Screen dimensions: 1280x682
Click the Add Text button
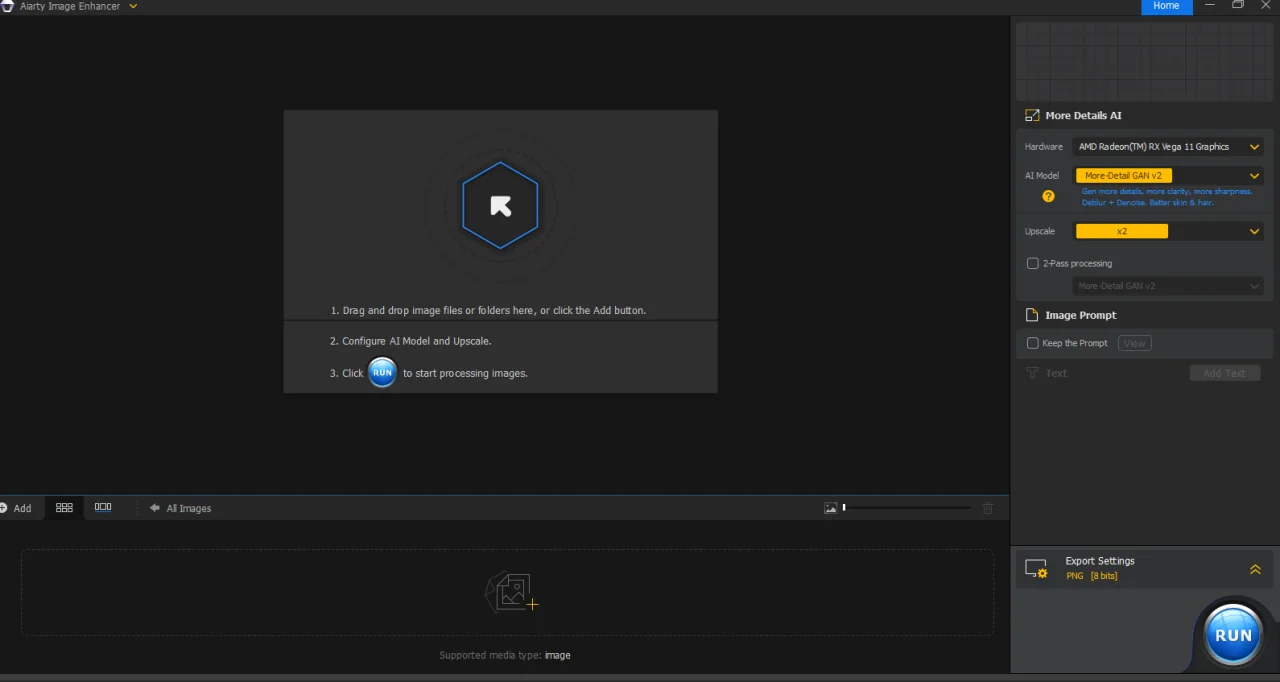coord(1225,373)
